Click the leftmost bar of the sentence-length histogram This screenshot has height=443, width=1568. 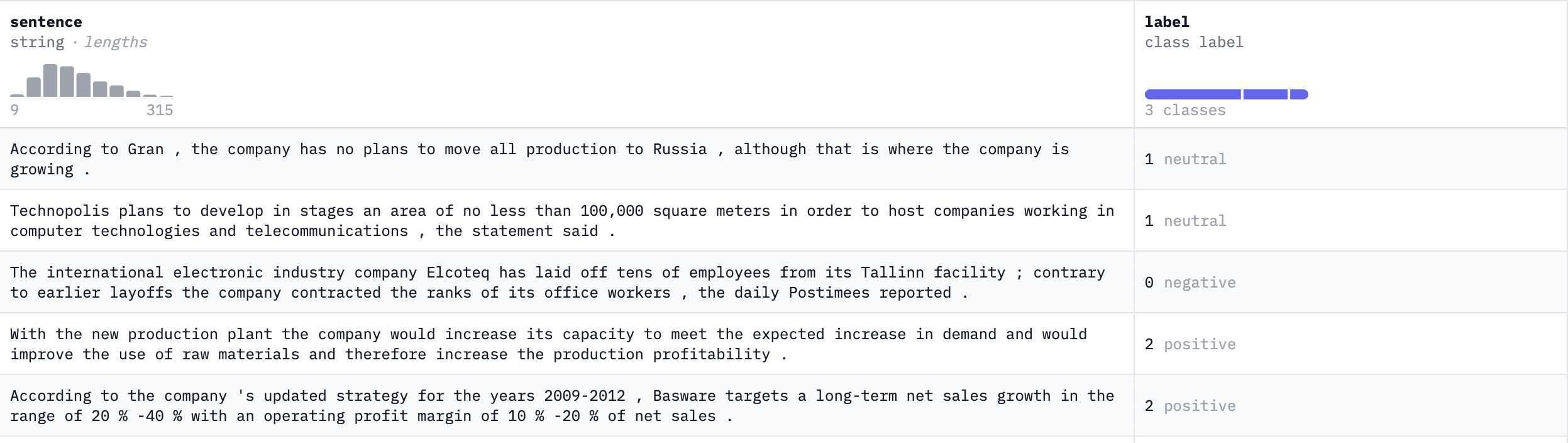pyautogui.click(x=17, y=96)
